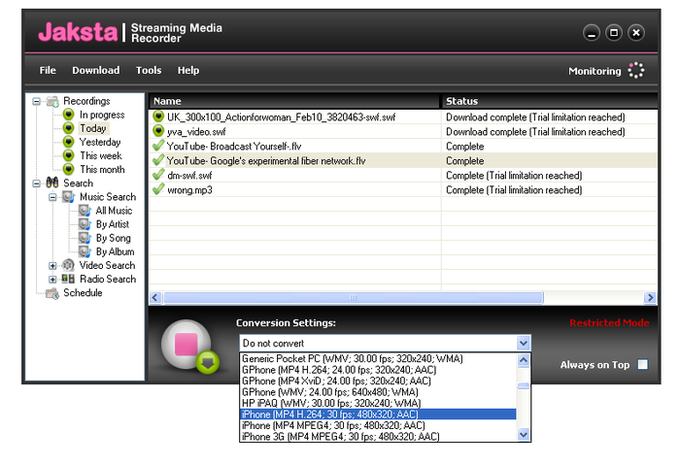Choose iPhone MP4 H.264 option
The width and height of the screenshot is (680, 465).
pos(378,414)
